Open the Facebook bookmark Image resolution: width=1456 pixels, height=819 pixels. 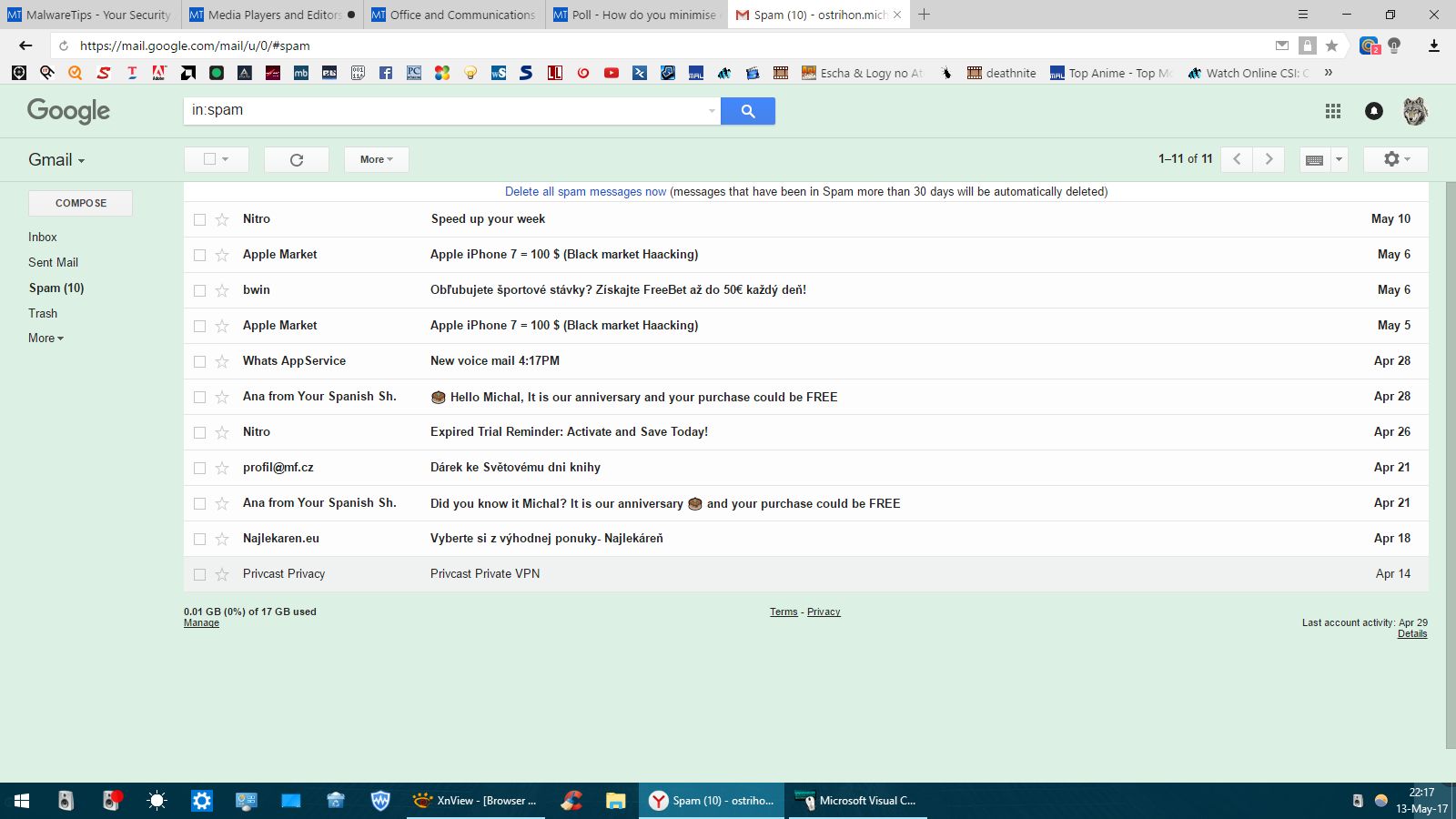tap(386, 73)
